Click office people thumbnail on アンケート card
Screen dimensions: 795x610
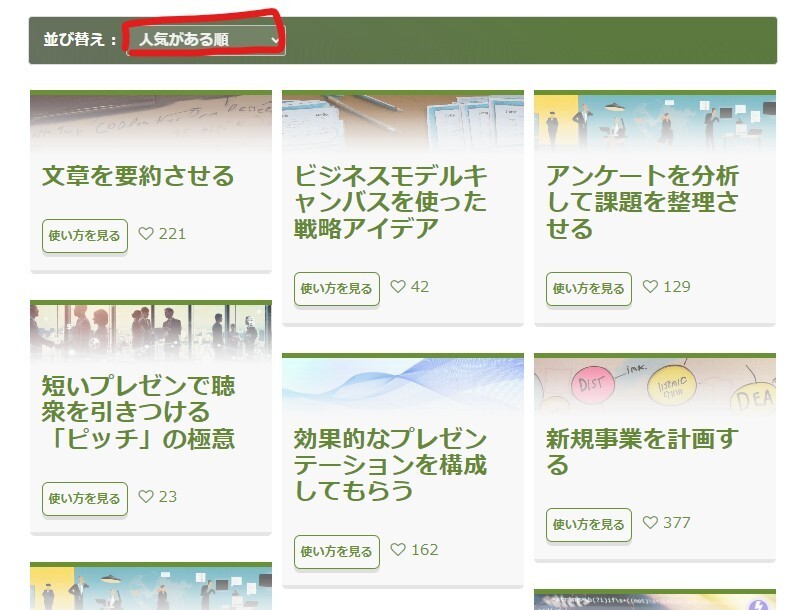pyautogui.click(x=655, y=123)
